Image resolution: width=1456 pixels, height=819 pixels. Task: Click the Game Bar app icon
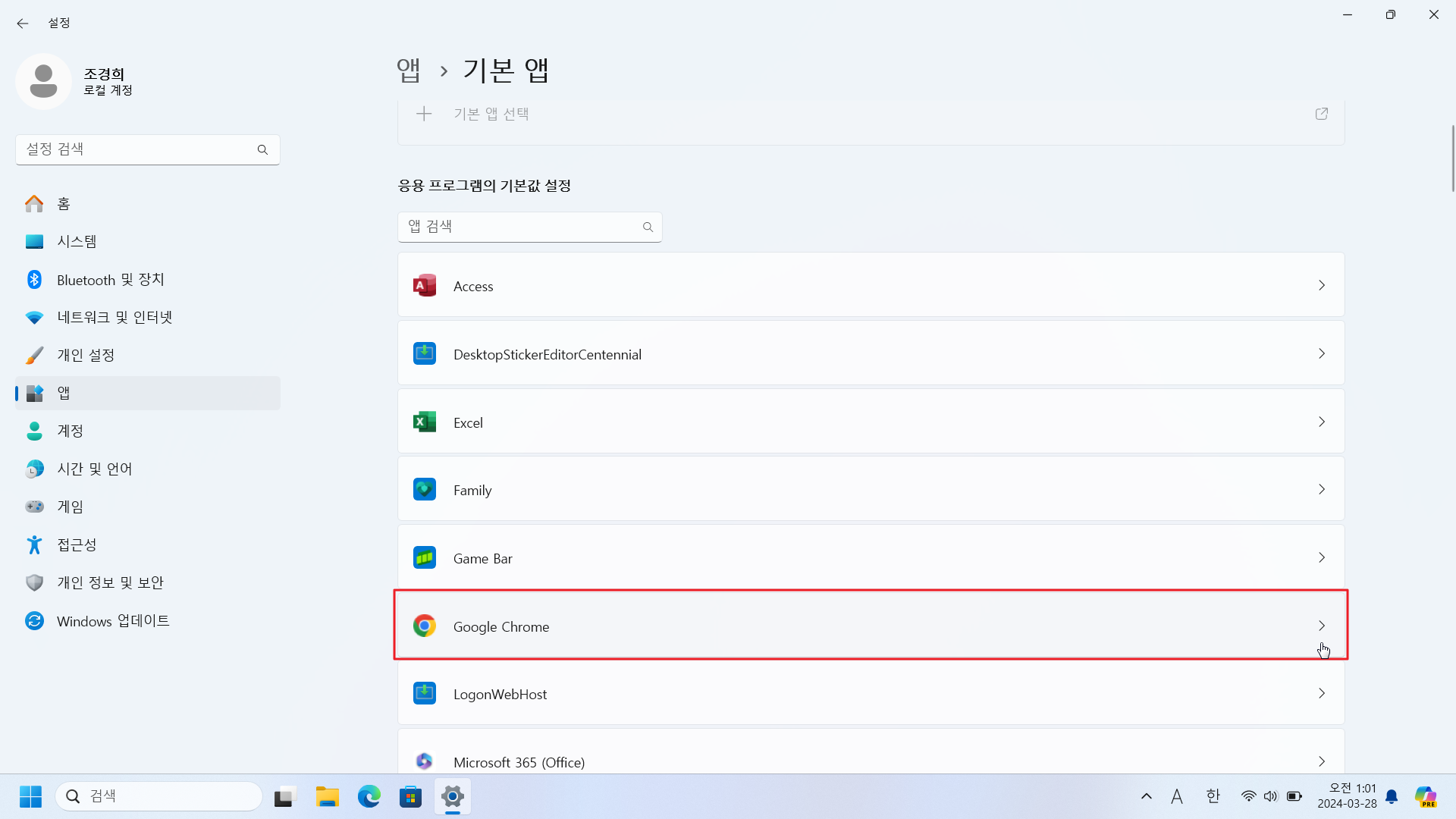[425, 557]
